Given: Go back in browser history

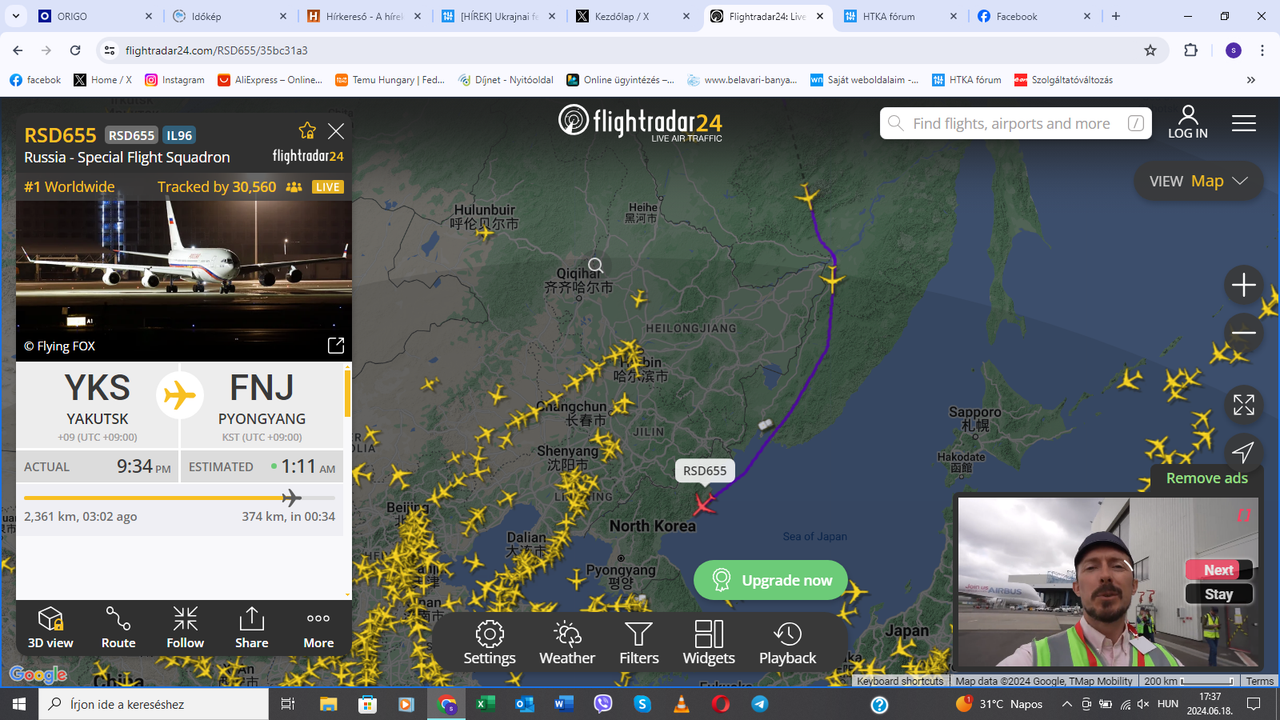Looking at the screenshot, I should (x=18, y=50).
